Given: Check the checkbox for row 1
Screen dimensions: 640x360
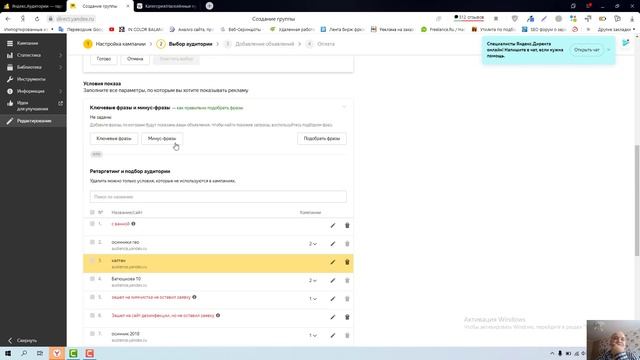Looking at the screenshot, I should click(92, 224).
